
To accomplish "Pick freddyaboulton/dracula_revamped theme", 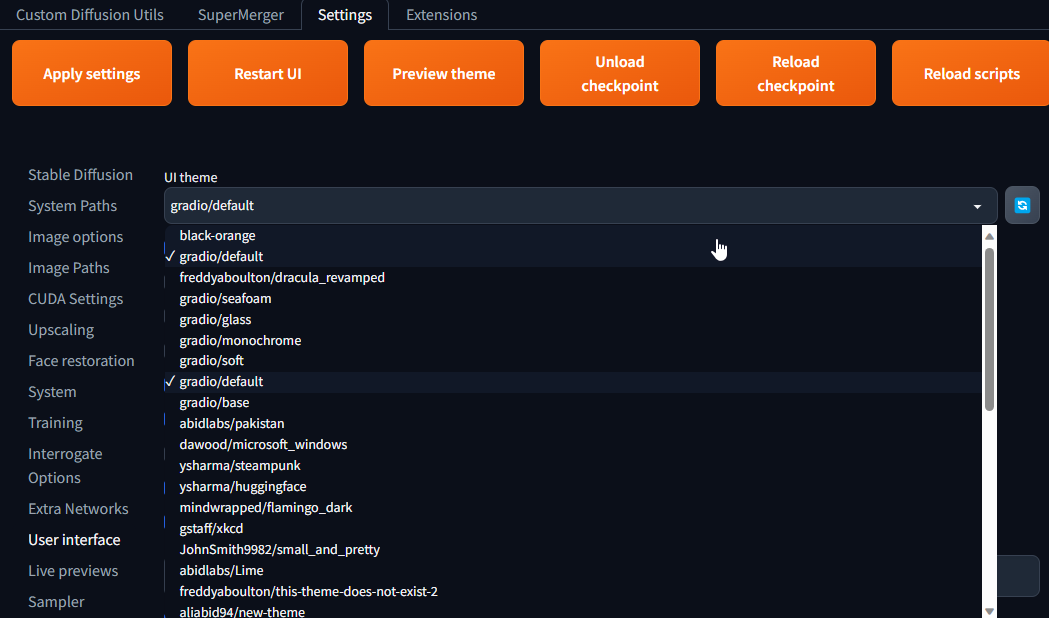I will 573,278.
